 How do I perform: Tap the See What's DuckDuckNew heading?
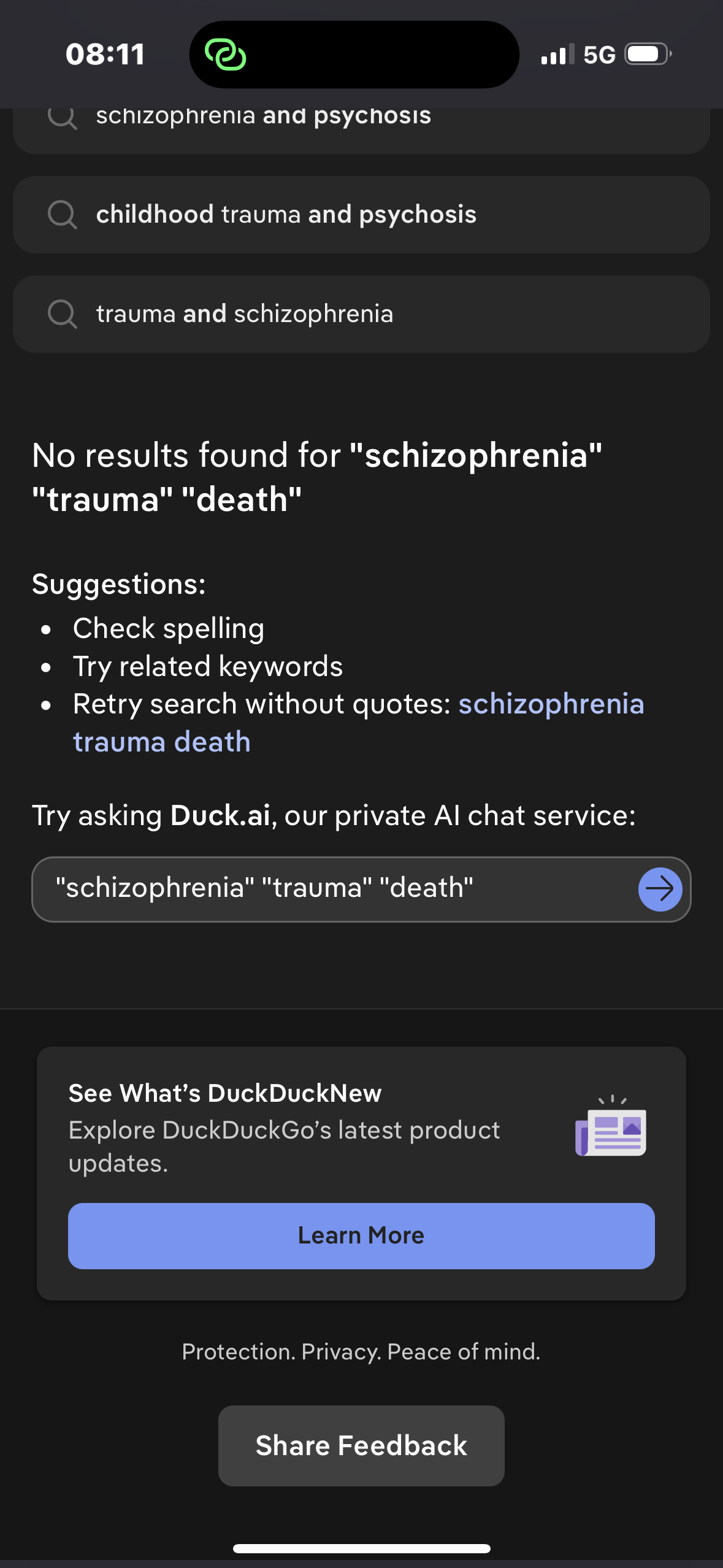point(225,1093)
